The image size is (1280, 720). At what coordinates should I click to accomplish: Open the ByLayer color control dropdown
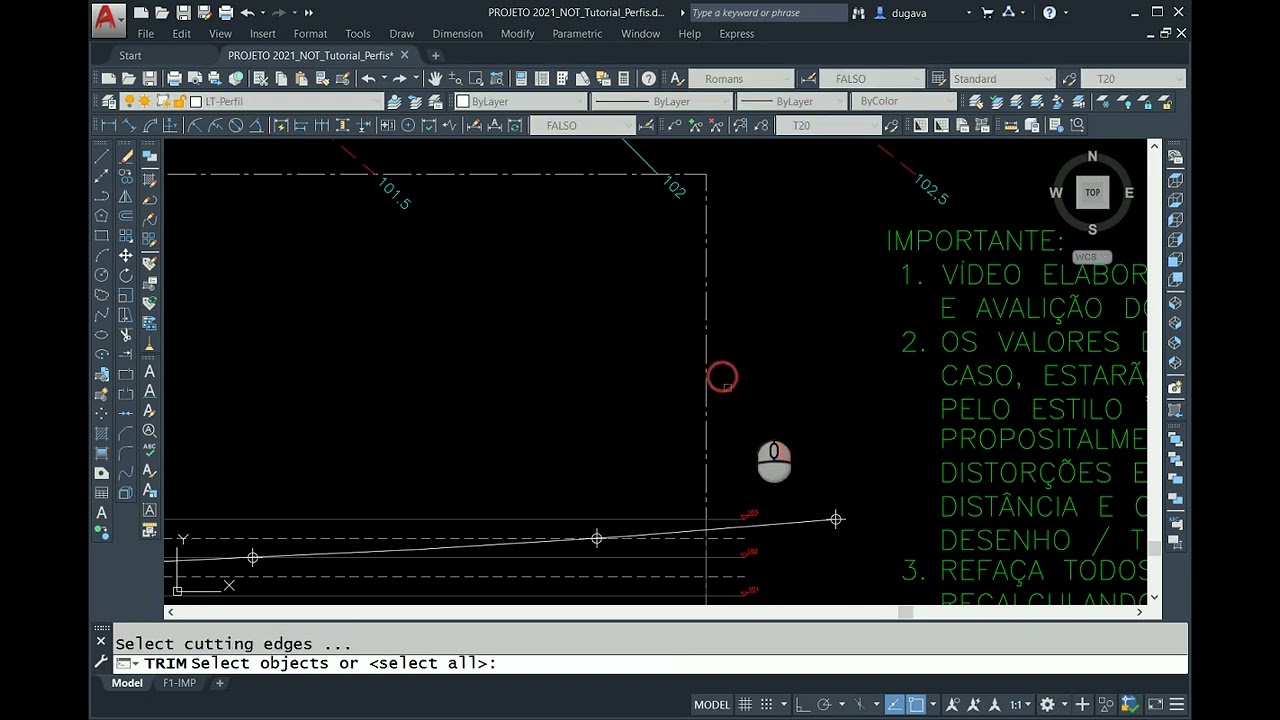(x=520, y=101)
